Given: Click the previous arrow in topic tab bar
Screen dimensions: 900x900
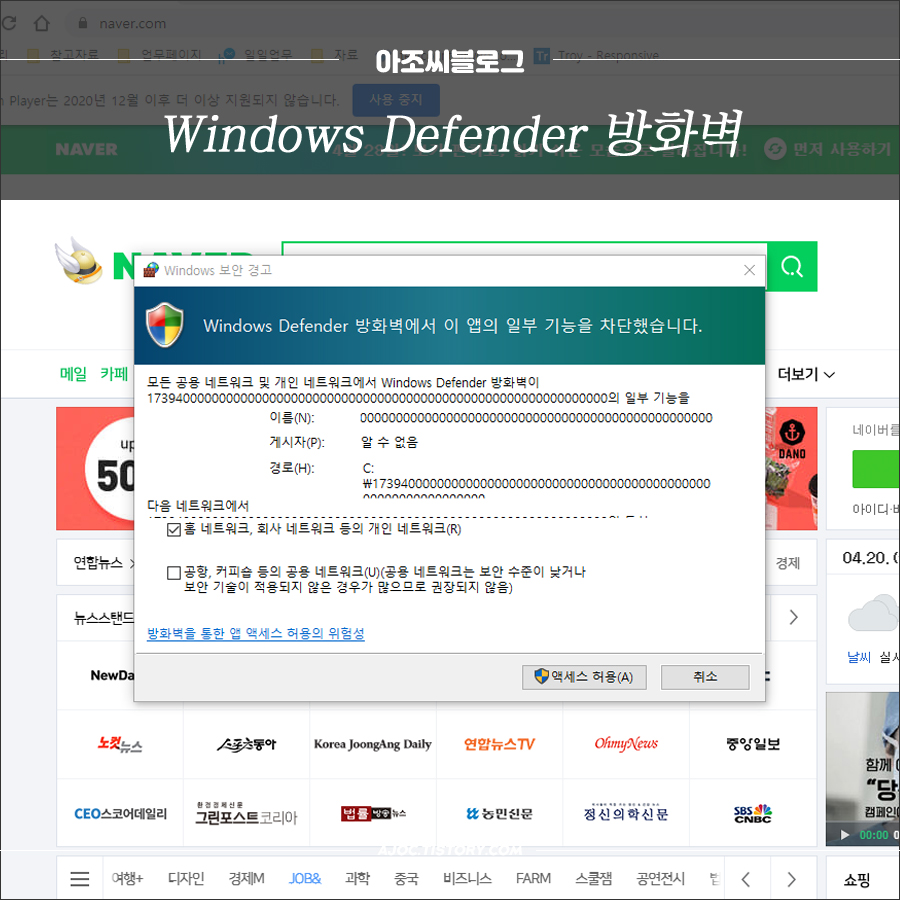Looking at the screenshot, I should pos(746,879).
